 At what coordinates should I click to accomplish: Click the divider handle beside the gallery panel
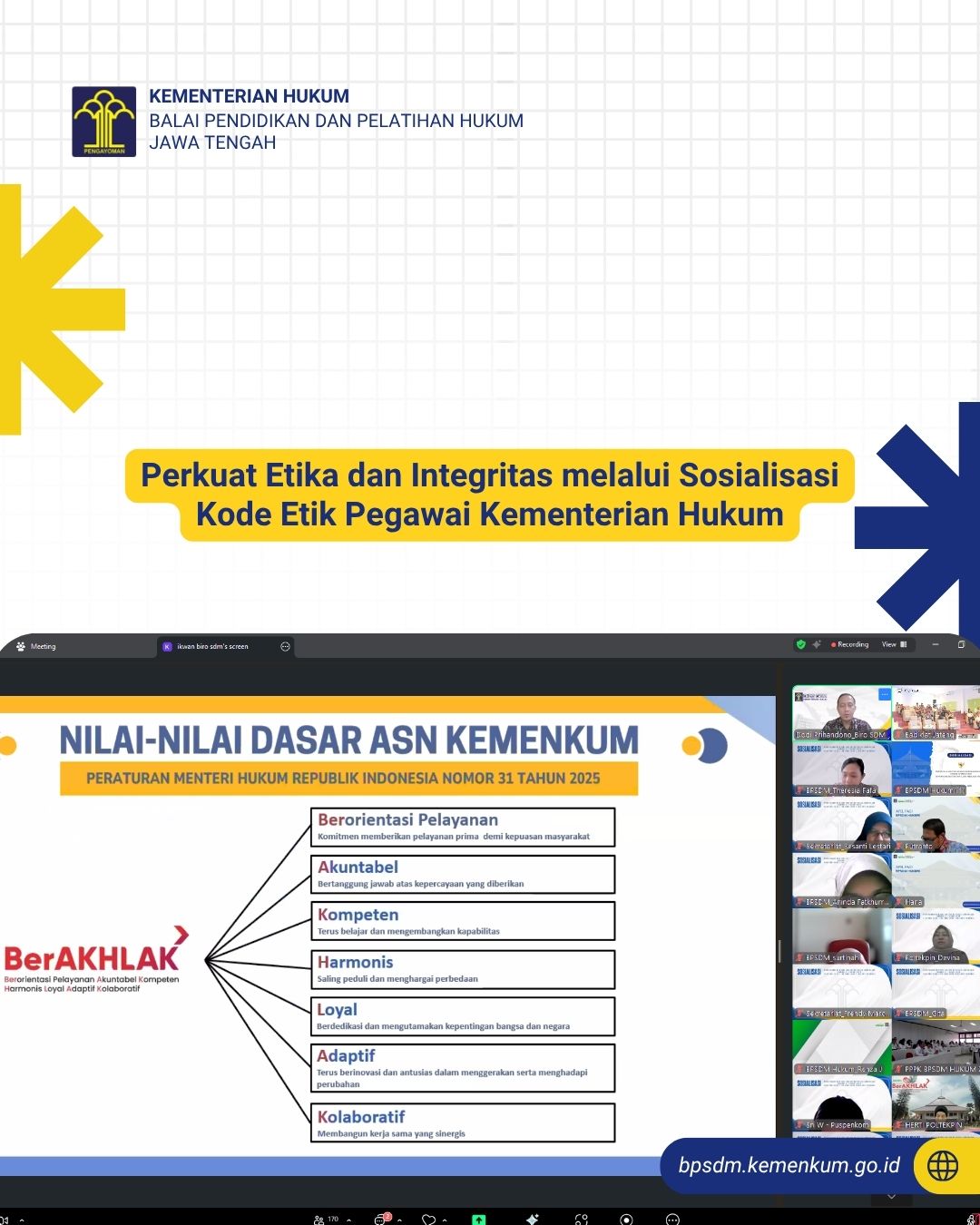(x=779, y=950)
